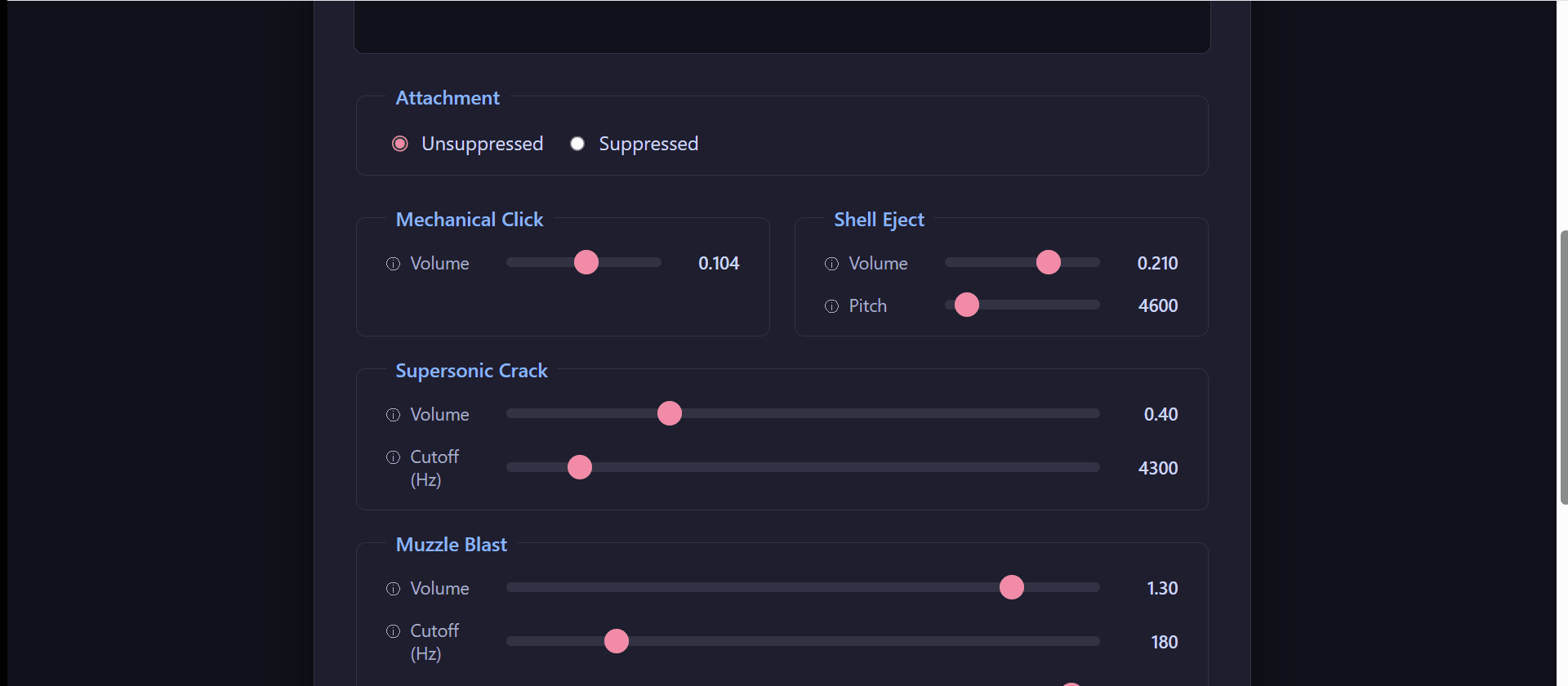This screenshot has width=1568, height=686.
Task: Click info icon beside Shell Eject Volume
Action: pyautogui.click(x=831, y=264)
